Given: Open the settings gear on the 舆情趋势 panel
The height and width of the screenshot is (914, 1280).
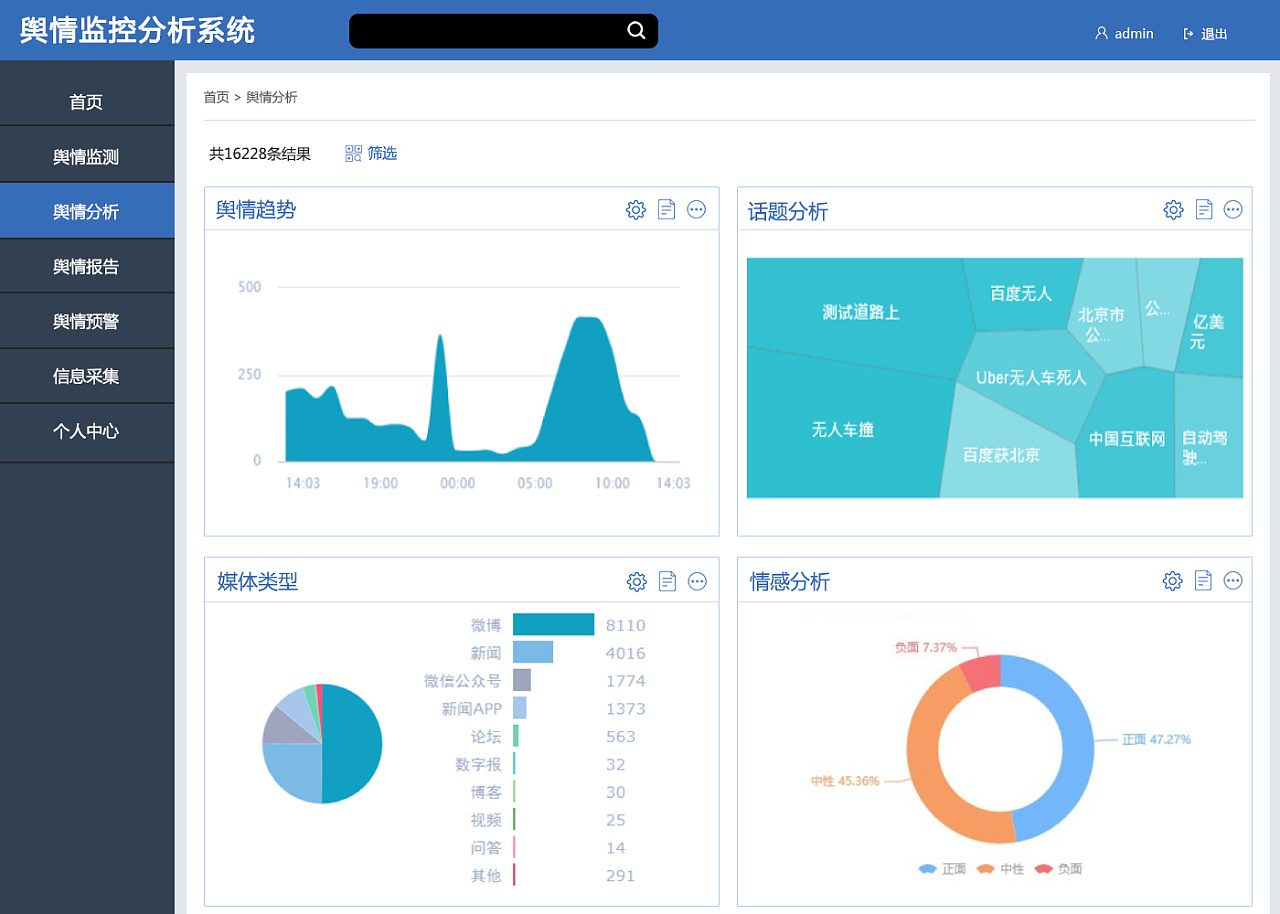Looking at the screenshot, I should coord(635,210).
